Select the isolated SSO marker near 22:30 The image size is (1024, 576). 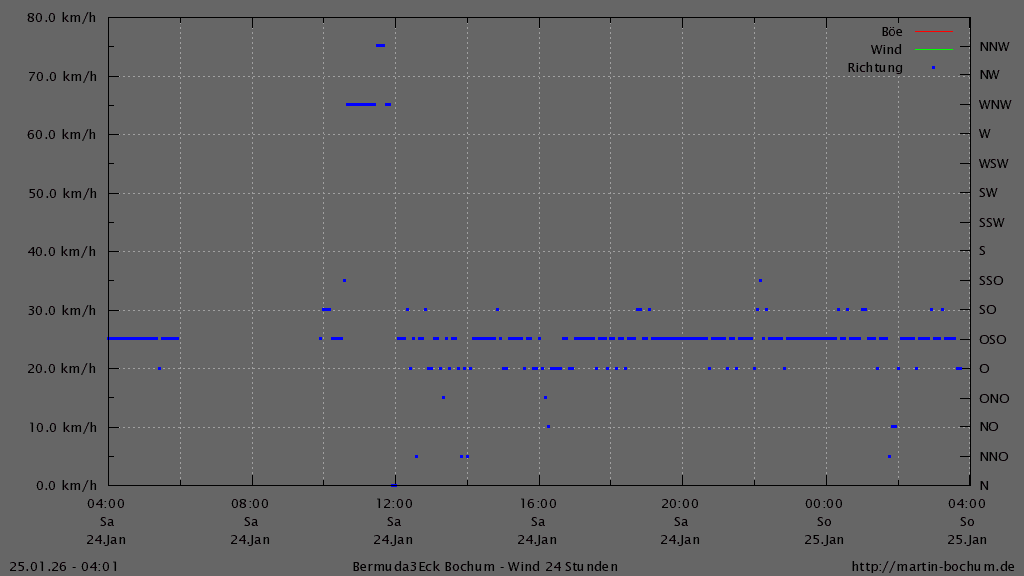click(x=762, y=280)
